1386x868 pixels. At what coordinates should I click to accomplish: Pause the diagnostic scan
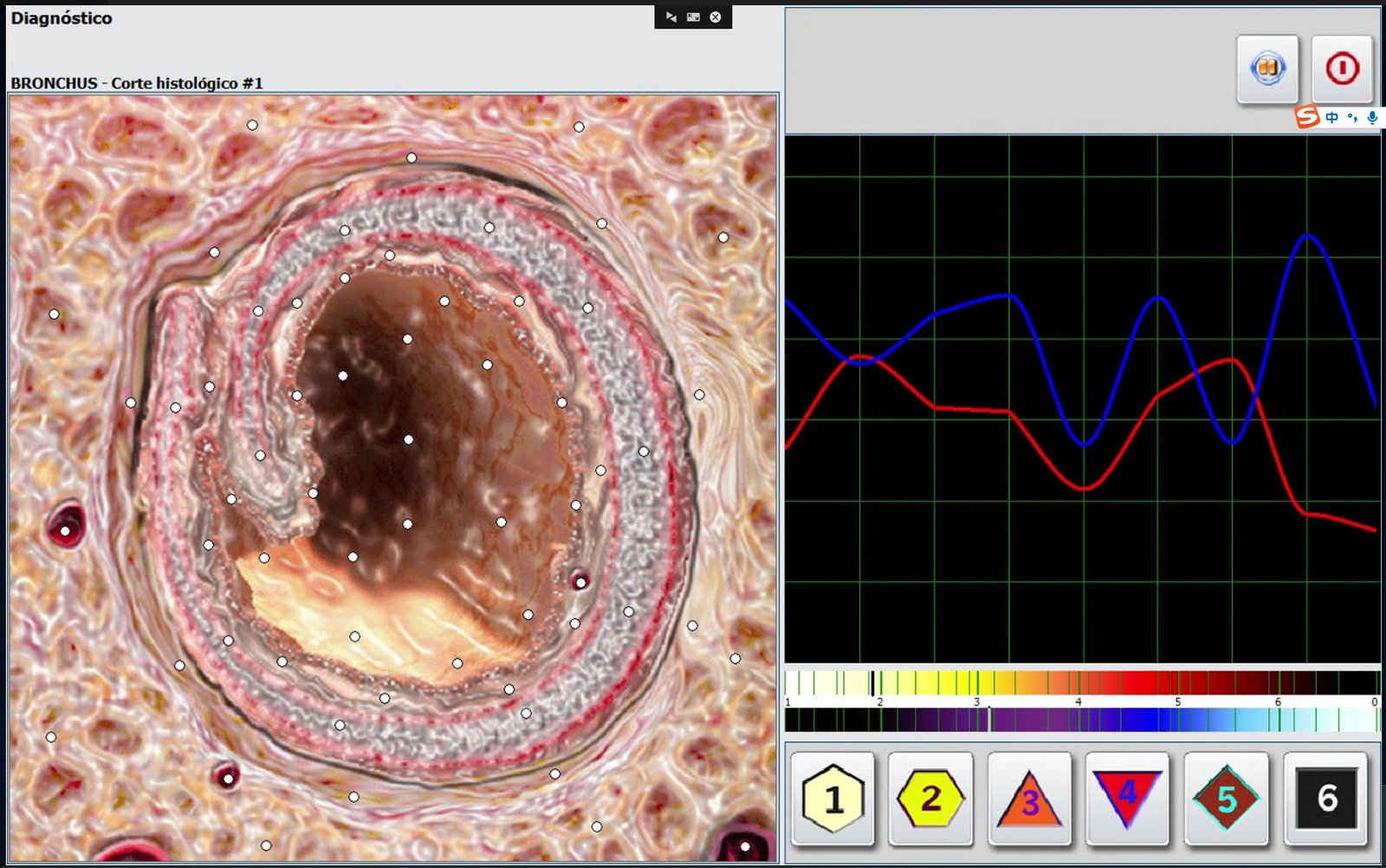(x=1267, y=68)
